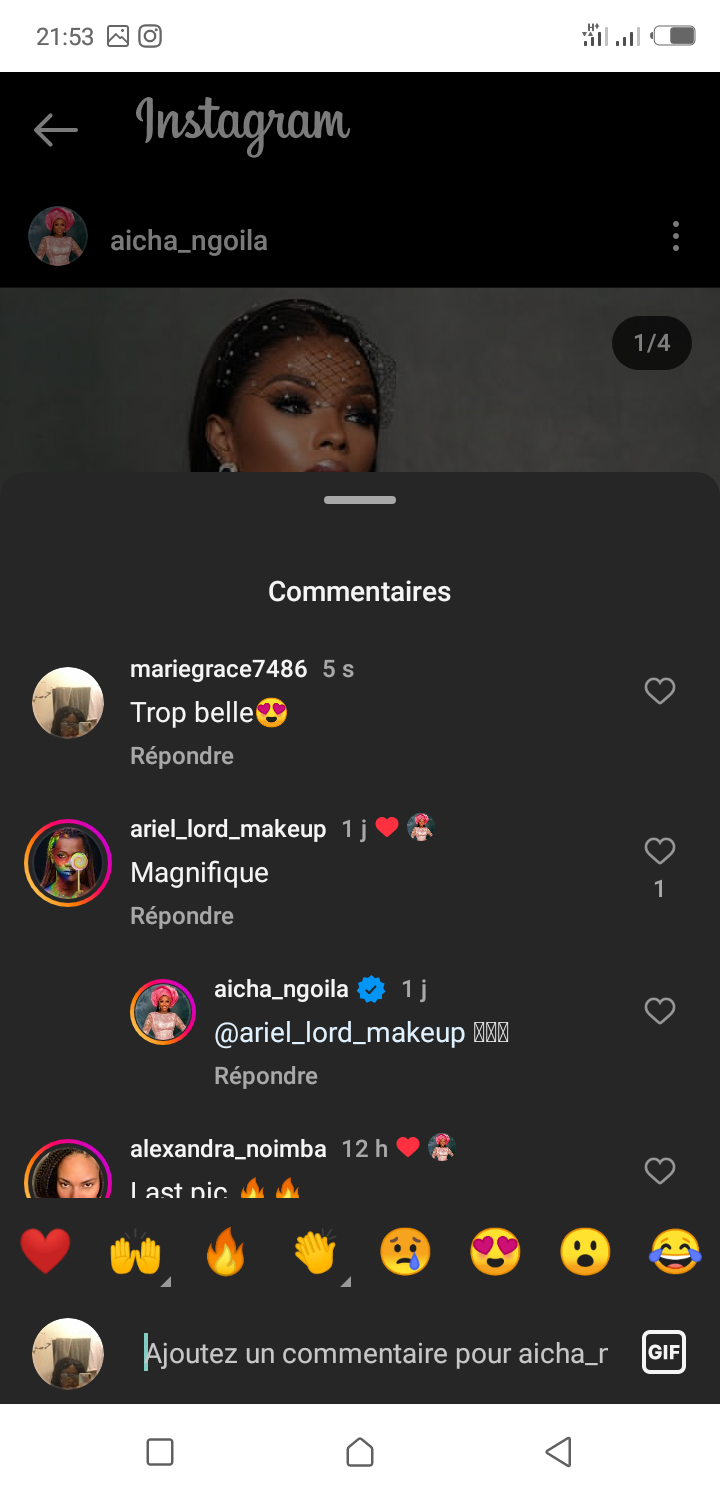Like mariegrace7486's comment with heart
The height and width of the screenshot is (1500, 720).
(x=659, y=691)
